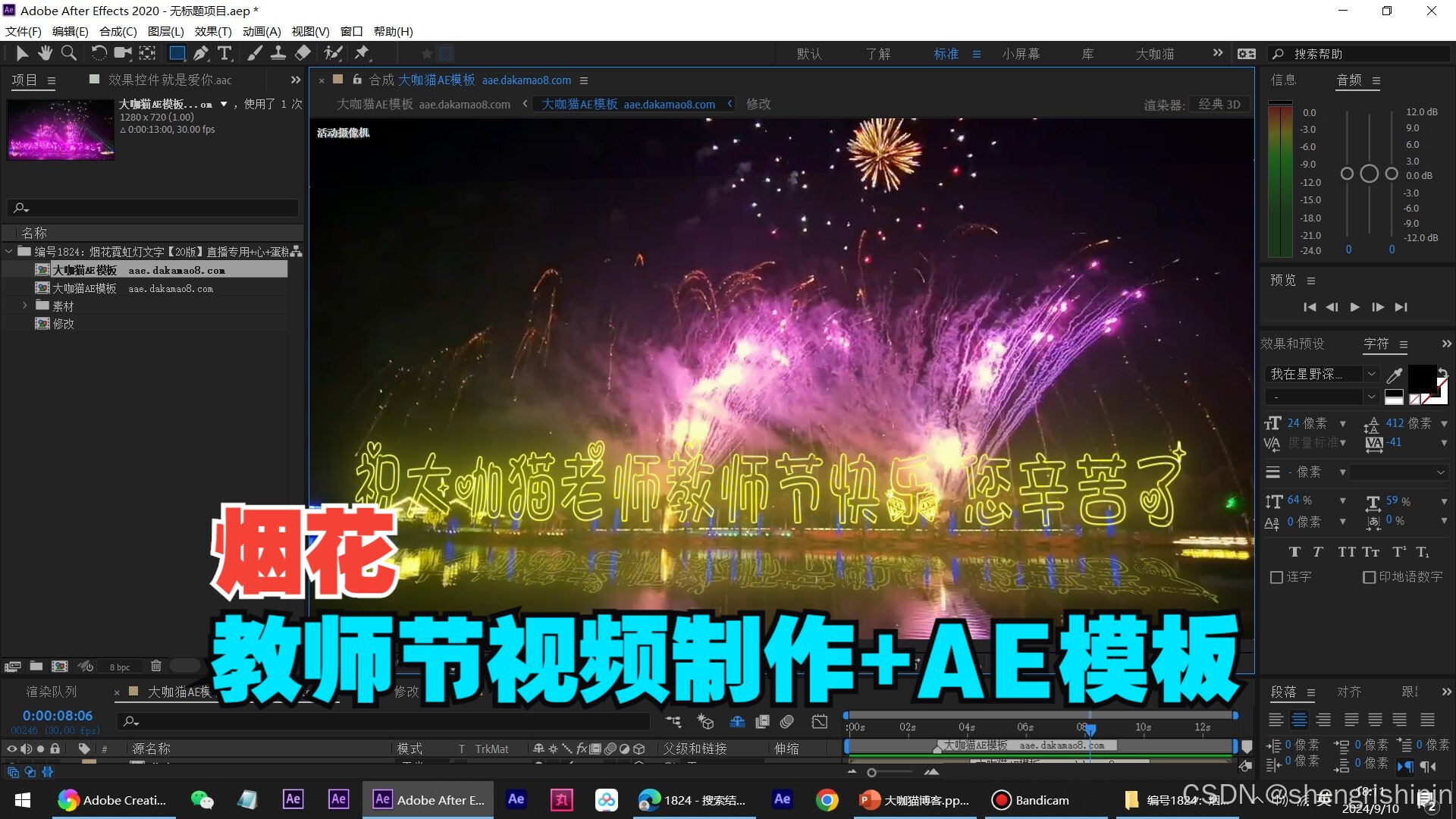Select the Rotation tool
This screenshot has width=1456, height=819.
pos(99,53)
